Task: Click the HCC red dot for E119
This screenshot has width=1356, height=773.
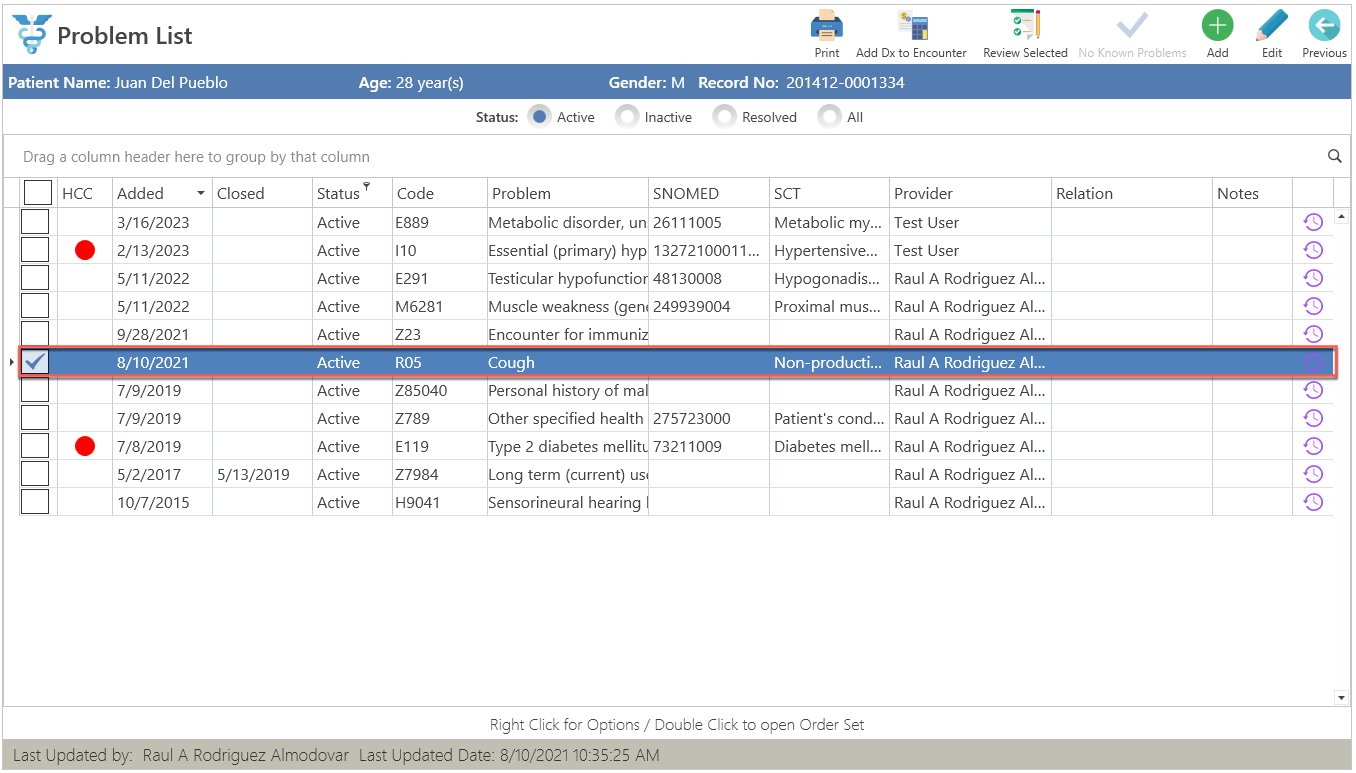Action: [x=85, y=446]
